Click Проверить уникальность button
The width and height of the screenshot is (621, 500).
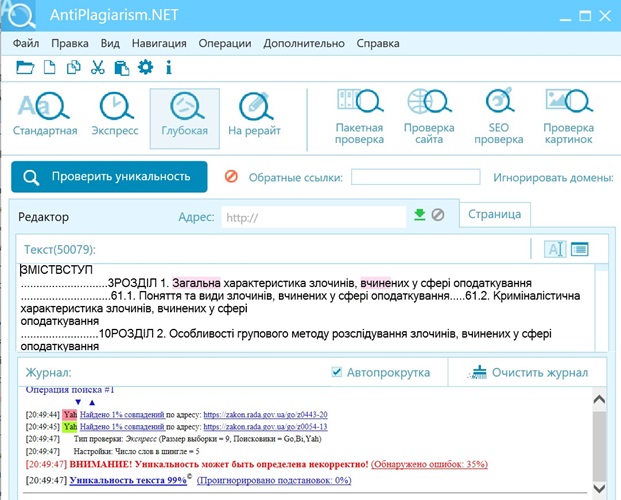point(109,177)
